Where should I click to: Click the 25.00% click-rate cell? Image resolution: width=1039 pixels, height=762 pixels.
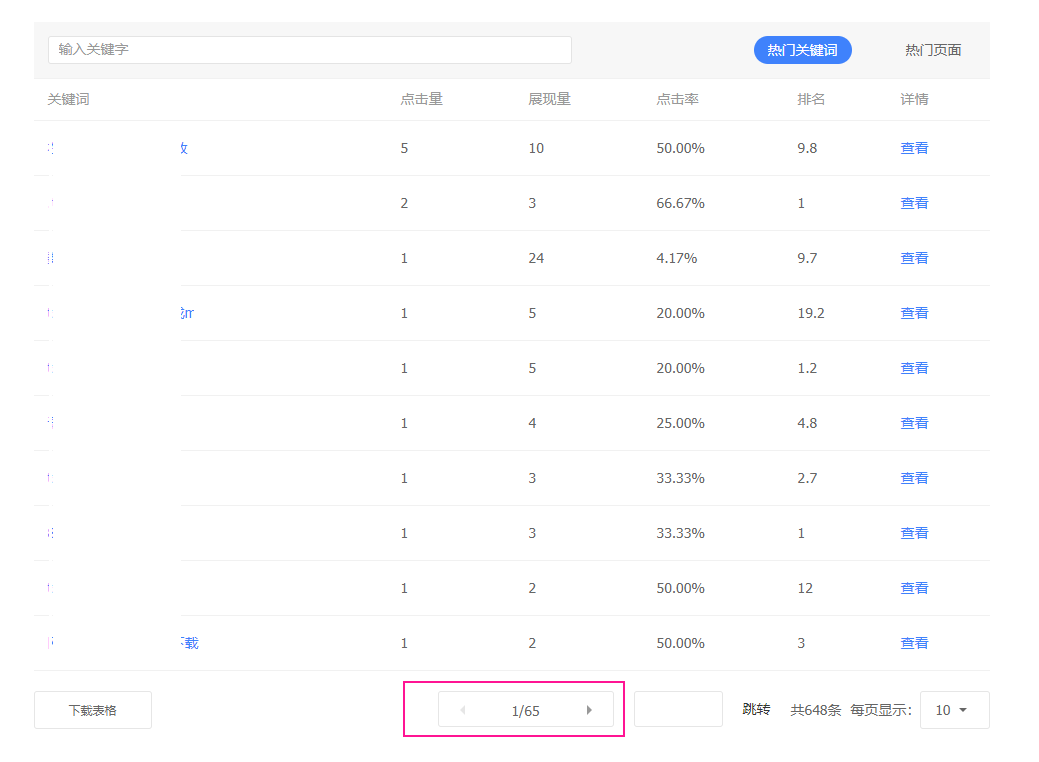[x=681, y=423]
